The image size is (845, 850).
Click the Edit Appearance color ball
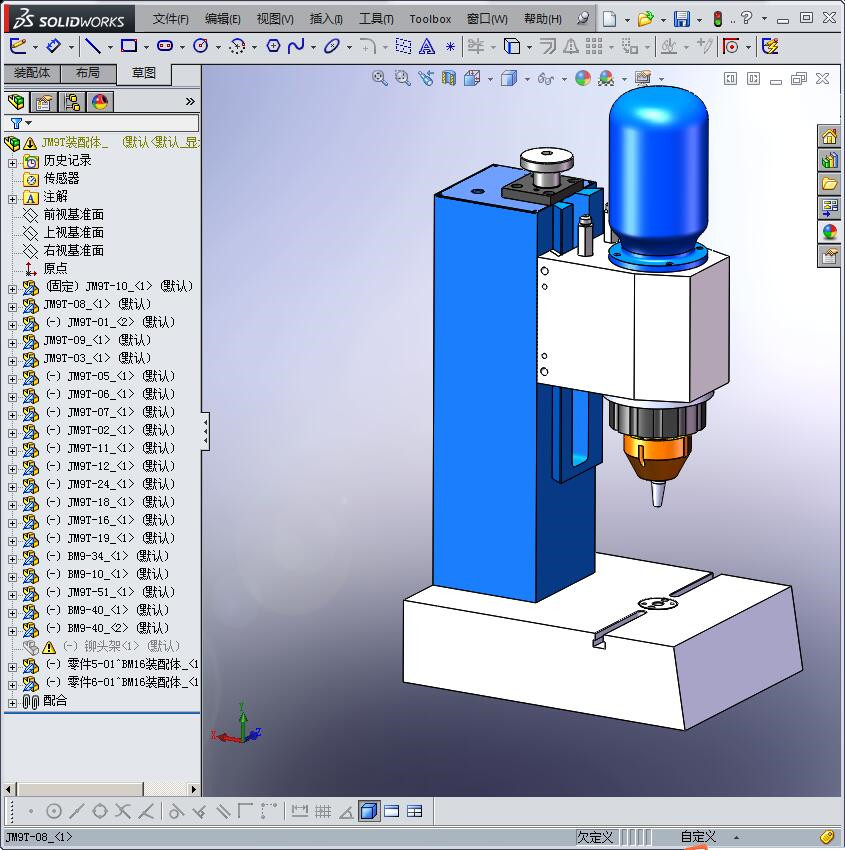[583, 79]
